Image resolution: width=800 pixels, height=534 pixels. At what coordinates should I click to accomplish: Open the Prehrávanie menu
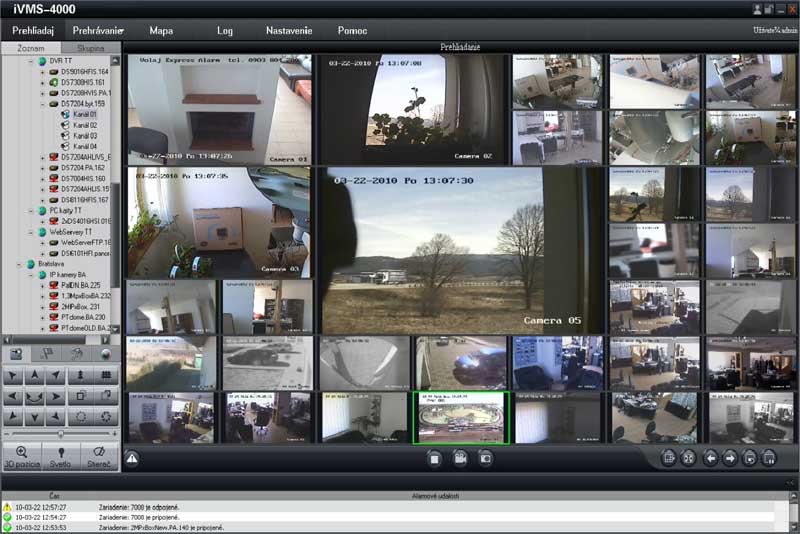[98, 31]
